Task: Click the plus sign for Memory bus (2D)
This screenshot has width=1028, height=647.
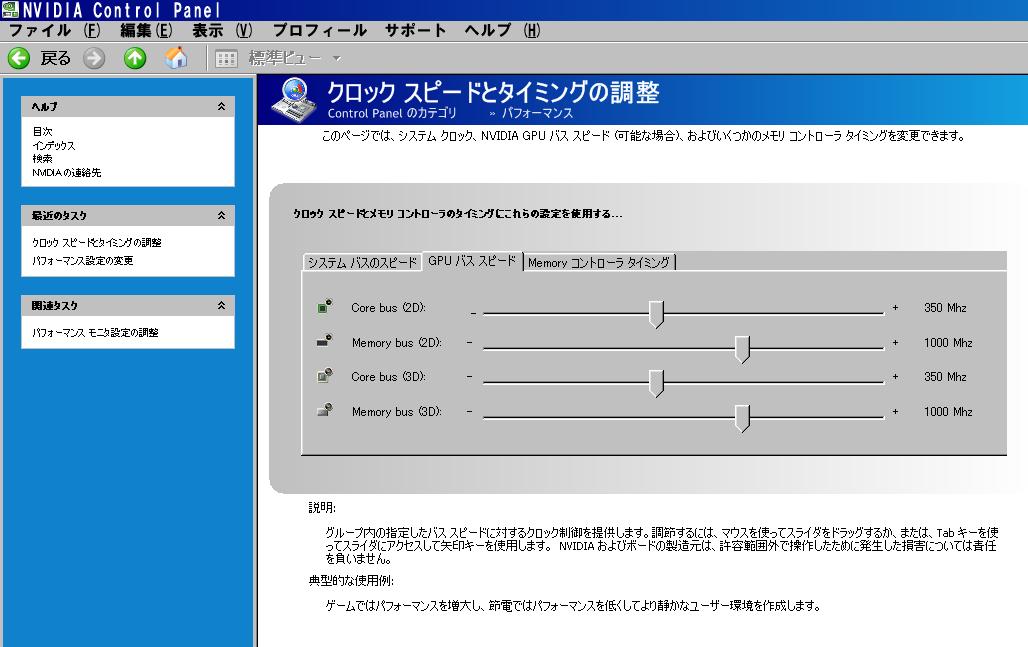Action: [x=896, y=342]
